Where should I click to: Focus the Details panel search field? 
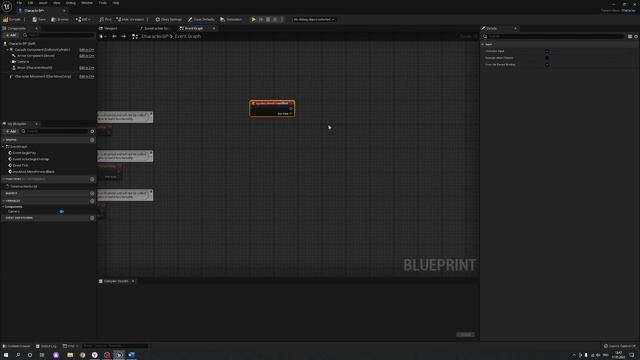point(553,36)
